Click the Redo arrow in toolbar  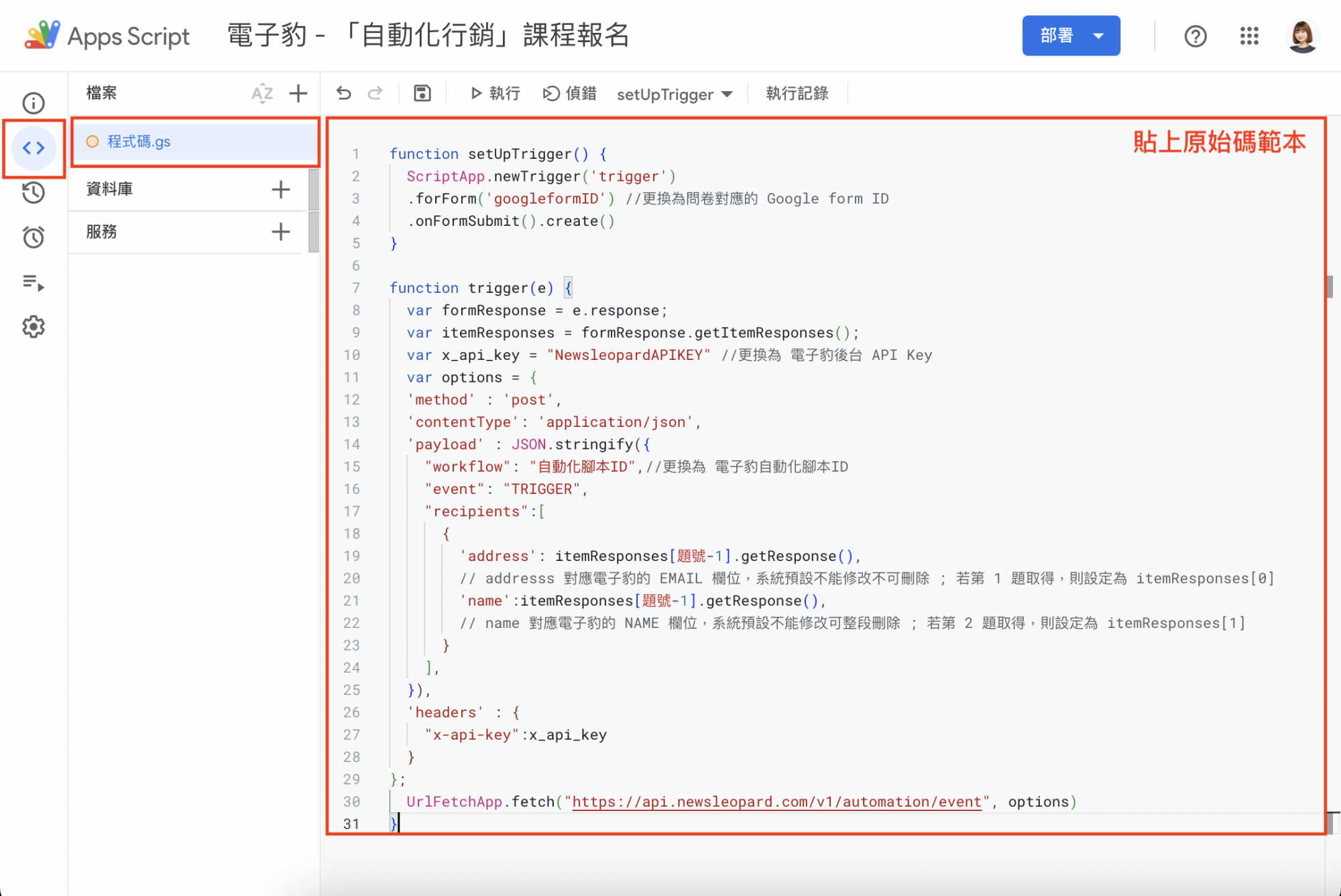(375, 93)
